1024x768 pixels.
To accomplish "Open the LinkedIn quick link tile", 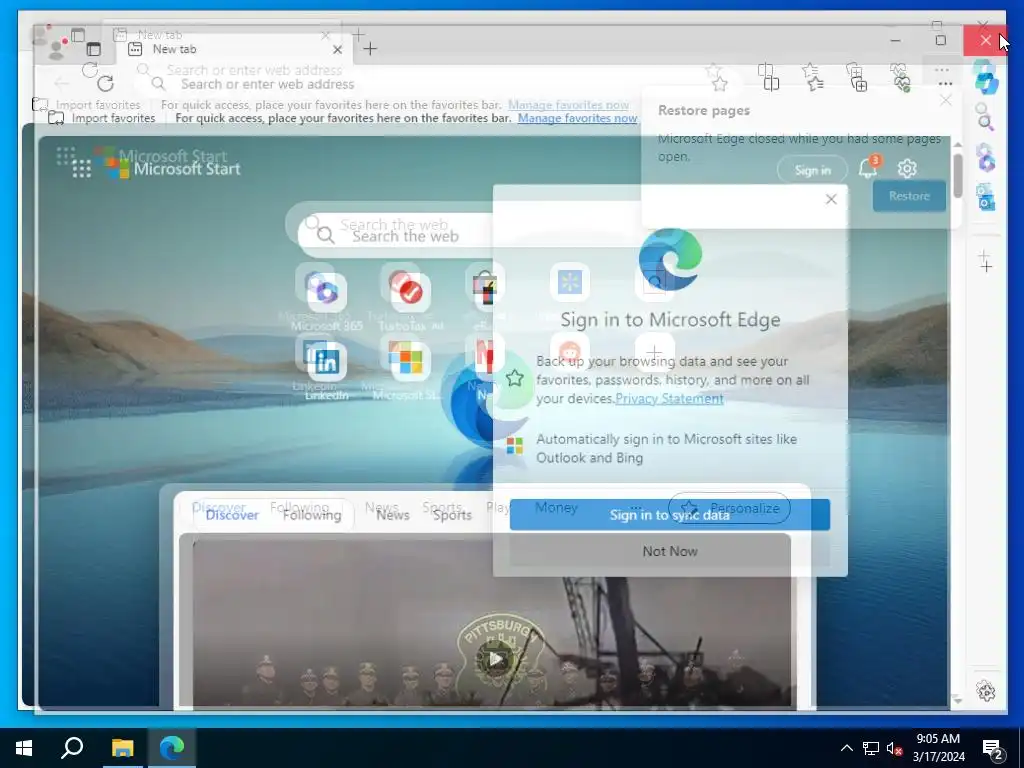I will coord(327,361).
